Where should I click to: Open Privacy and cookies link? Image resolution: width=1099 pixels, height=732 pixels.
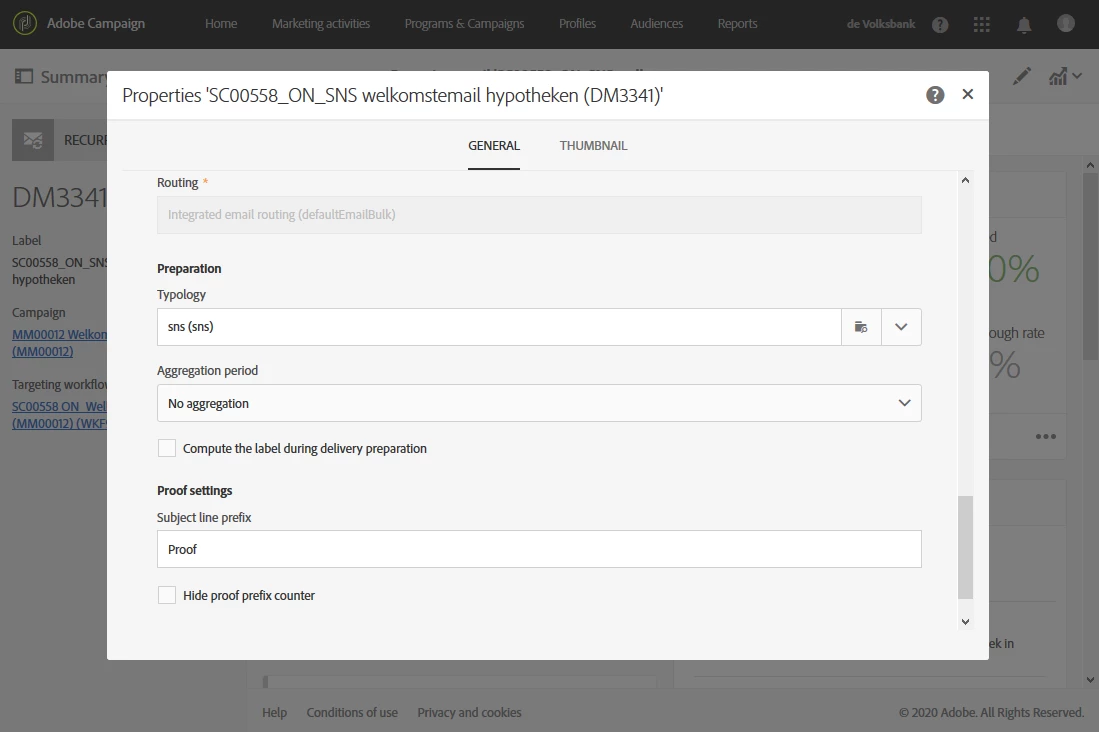469,712
